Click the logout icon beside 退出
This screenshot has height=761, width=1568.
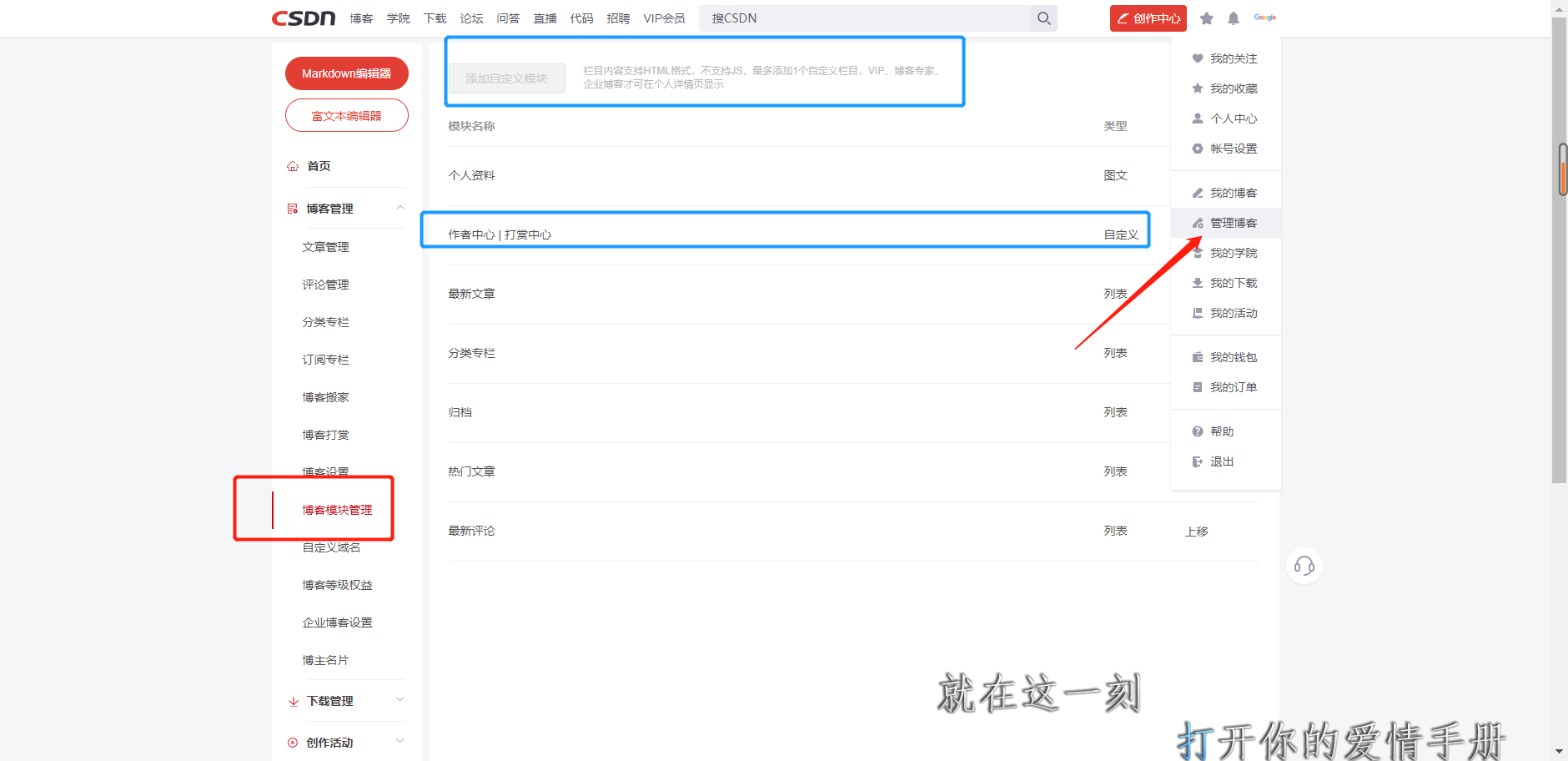click(1198, 461)
